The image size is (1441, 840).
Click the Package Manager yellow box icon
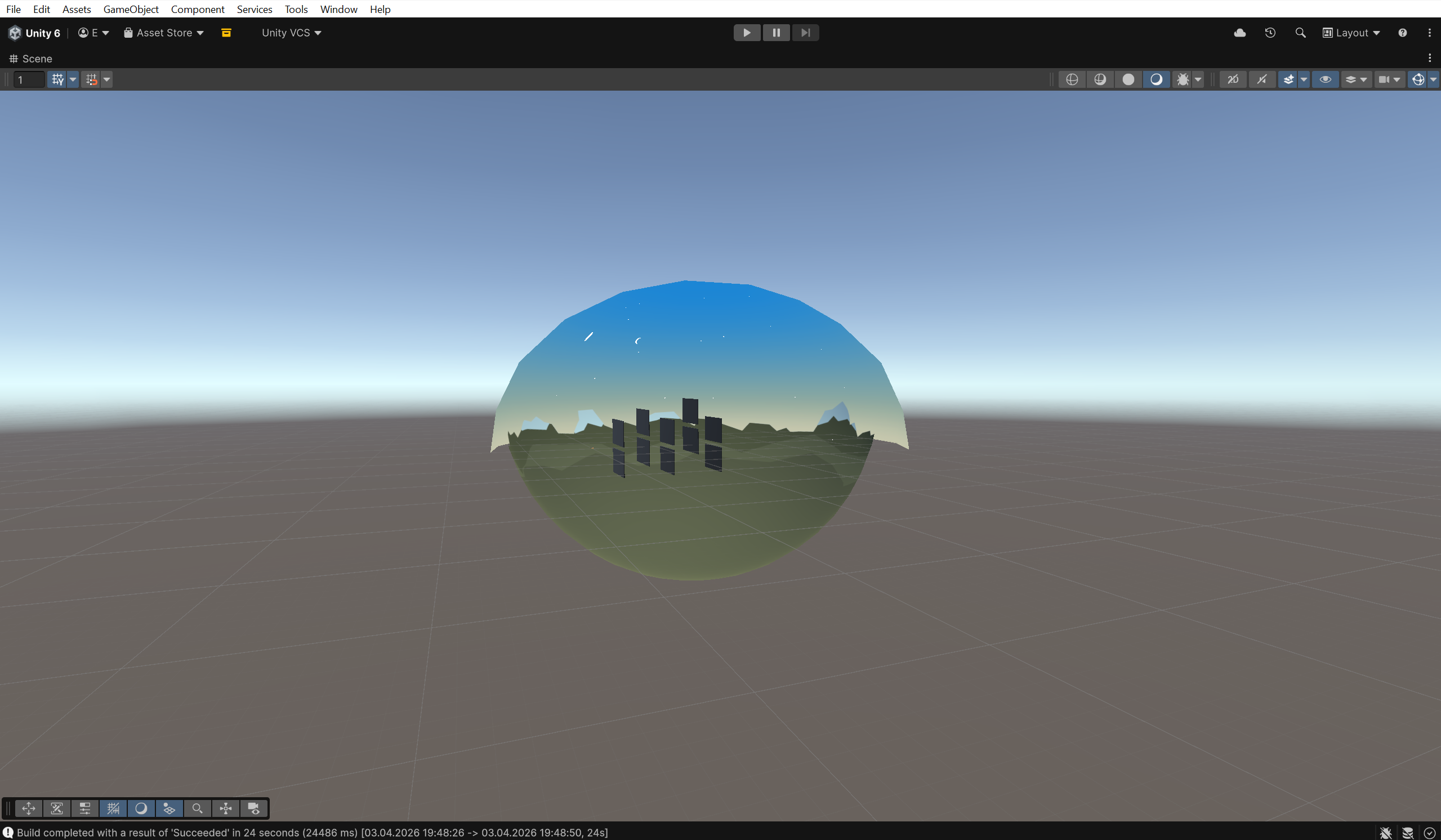[x=226, y=33]
